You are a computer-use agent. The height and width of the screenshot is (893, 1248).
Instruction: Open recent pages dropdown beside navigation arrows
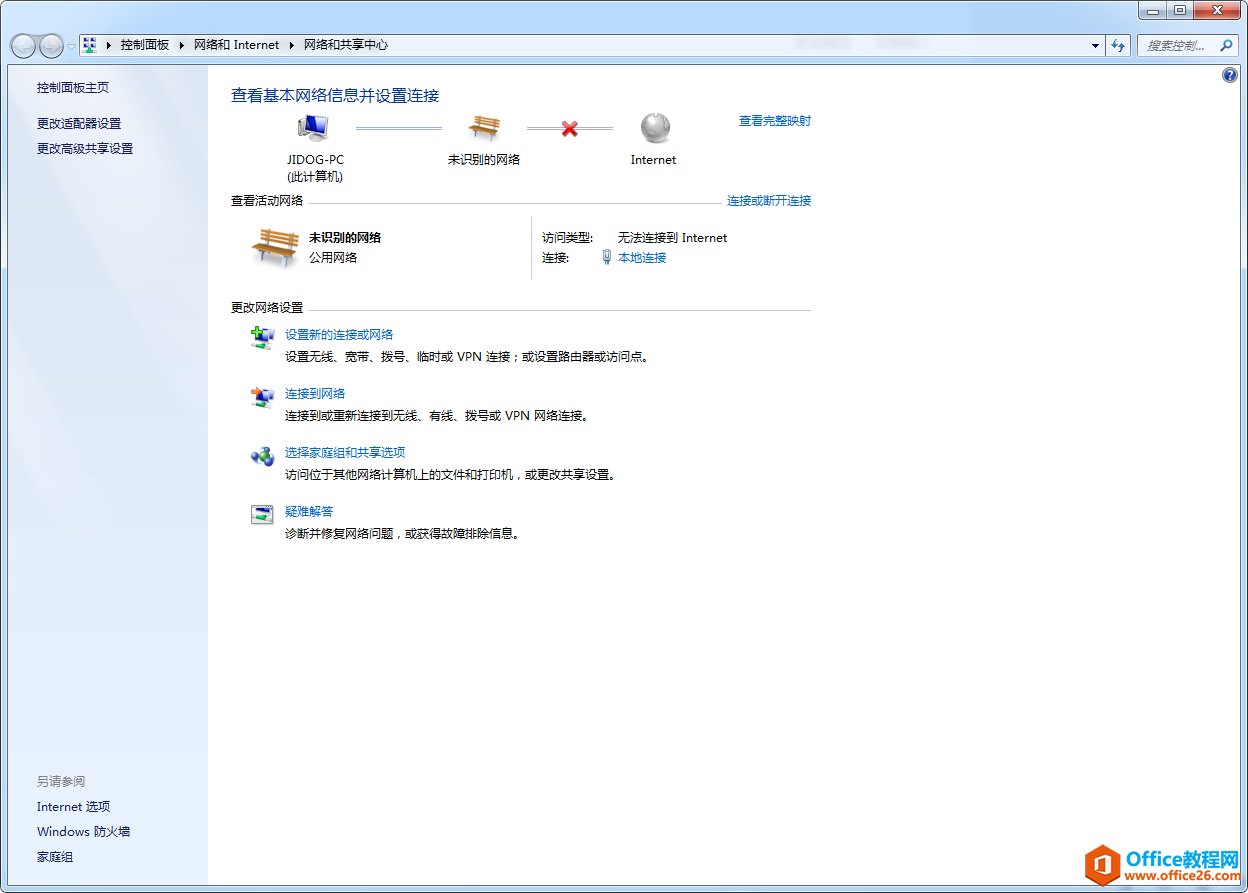click(x=71, y=46)
